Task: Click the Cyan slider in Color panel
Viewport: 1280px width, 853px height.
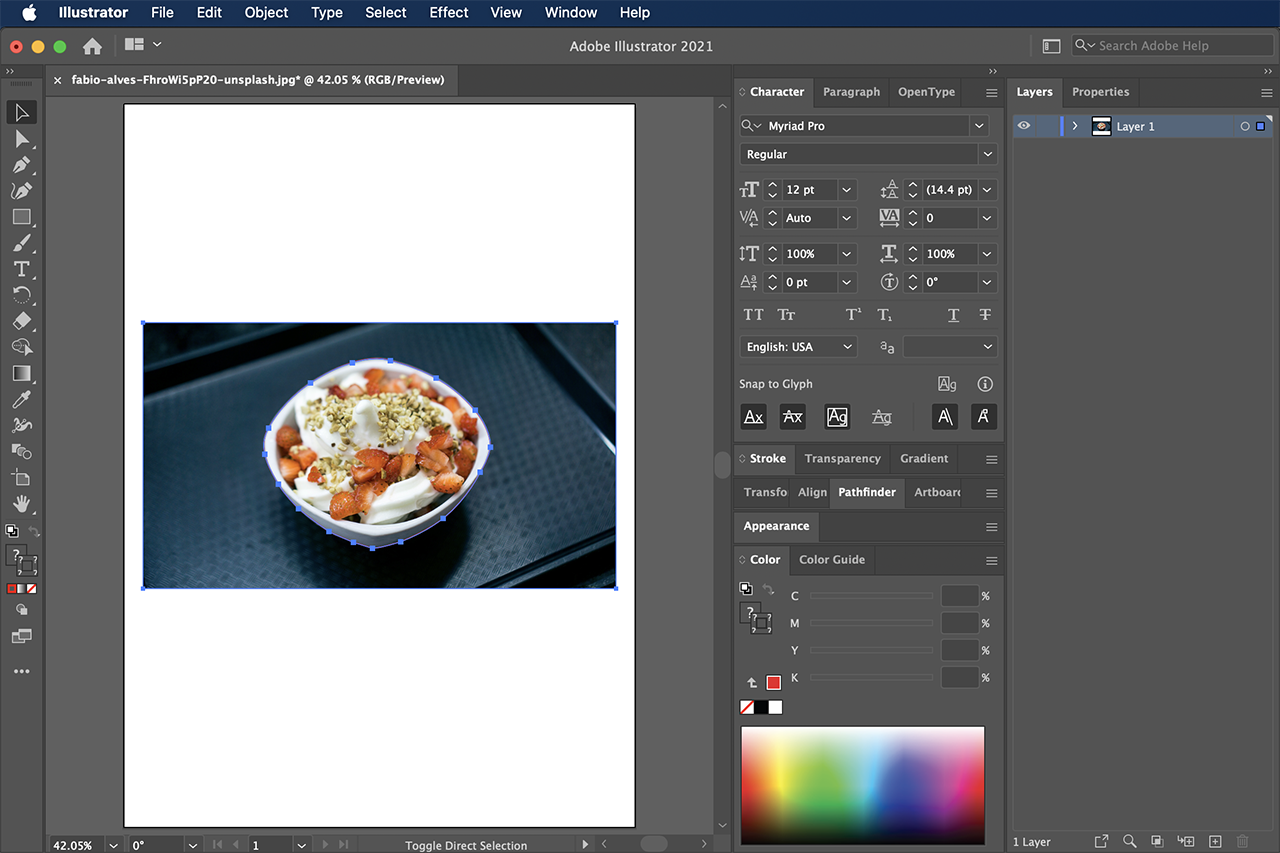Action: (871, 596)
